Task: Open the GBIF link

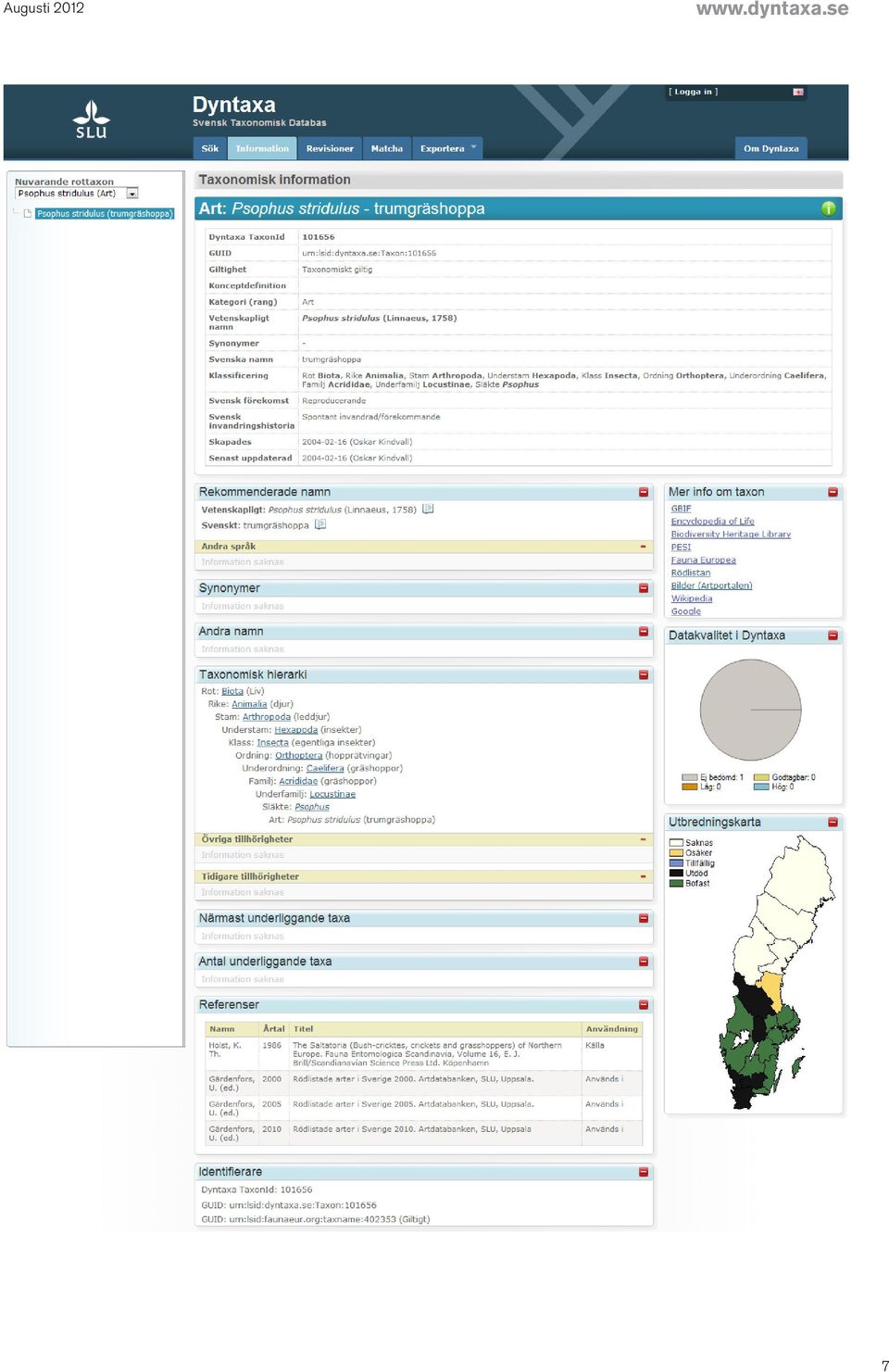Action: click(x=681, y=509)
